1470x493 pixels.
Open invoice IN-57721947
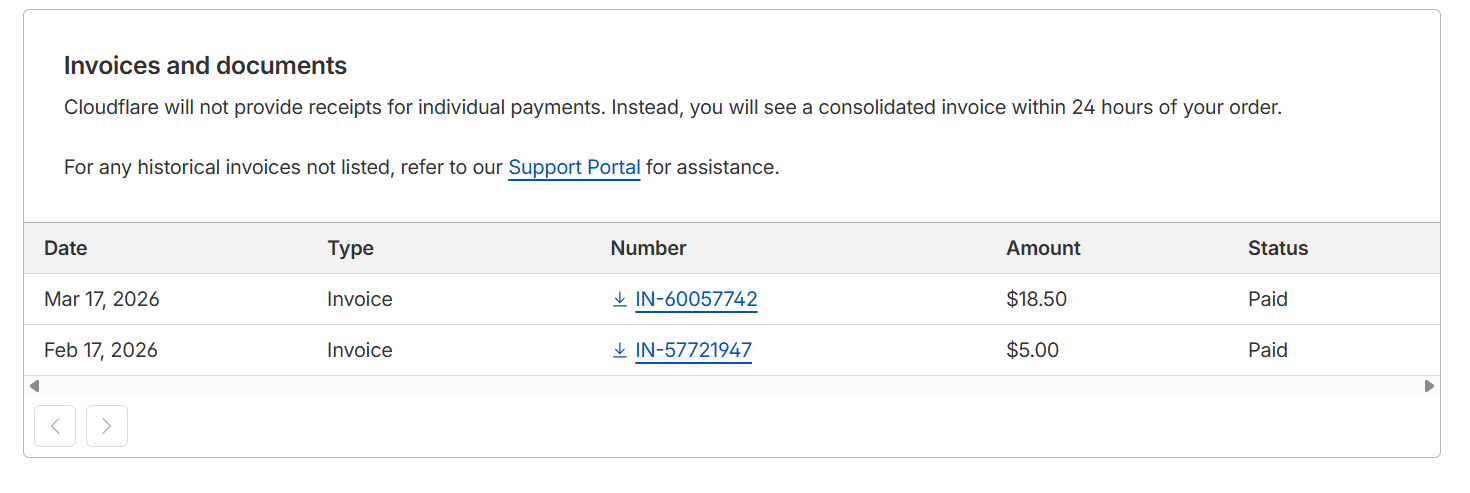point(693,350)
